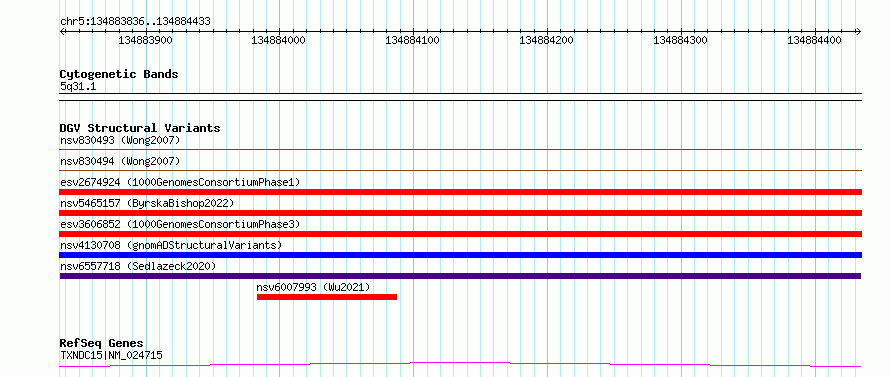
Task: Click the nsv830494 (Wong2007) variant label
Action: click(x=120, y=161)
